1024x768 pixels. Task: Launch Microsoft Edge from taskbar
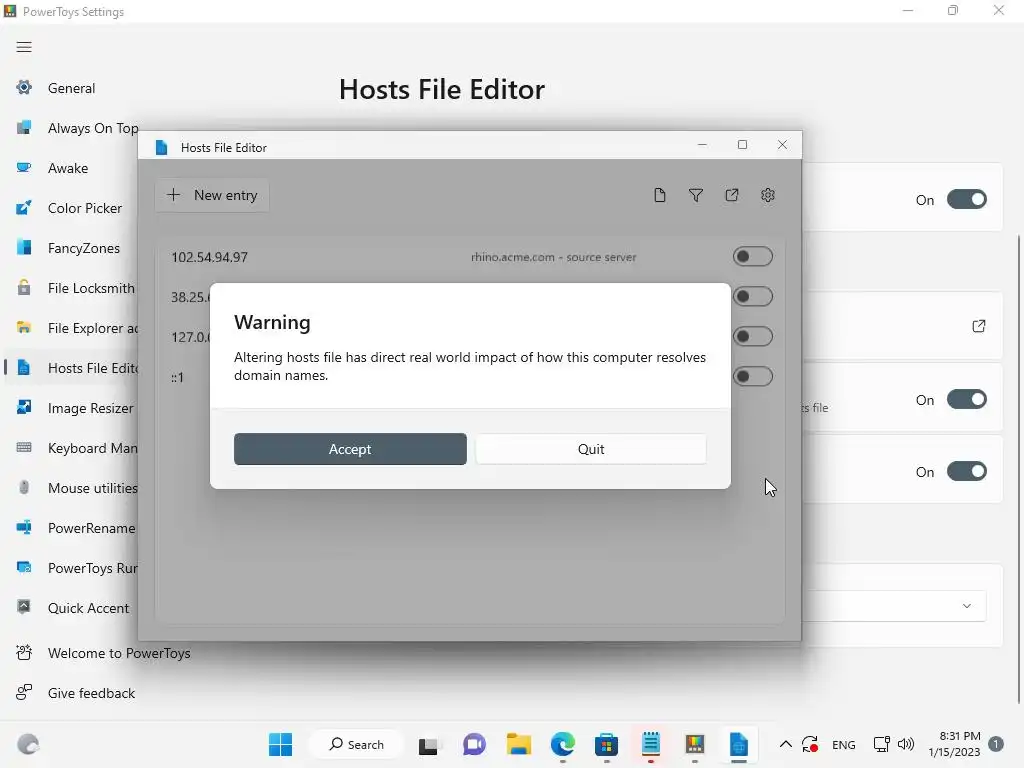[x=563, y=744]
